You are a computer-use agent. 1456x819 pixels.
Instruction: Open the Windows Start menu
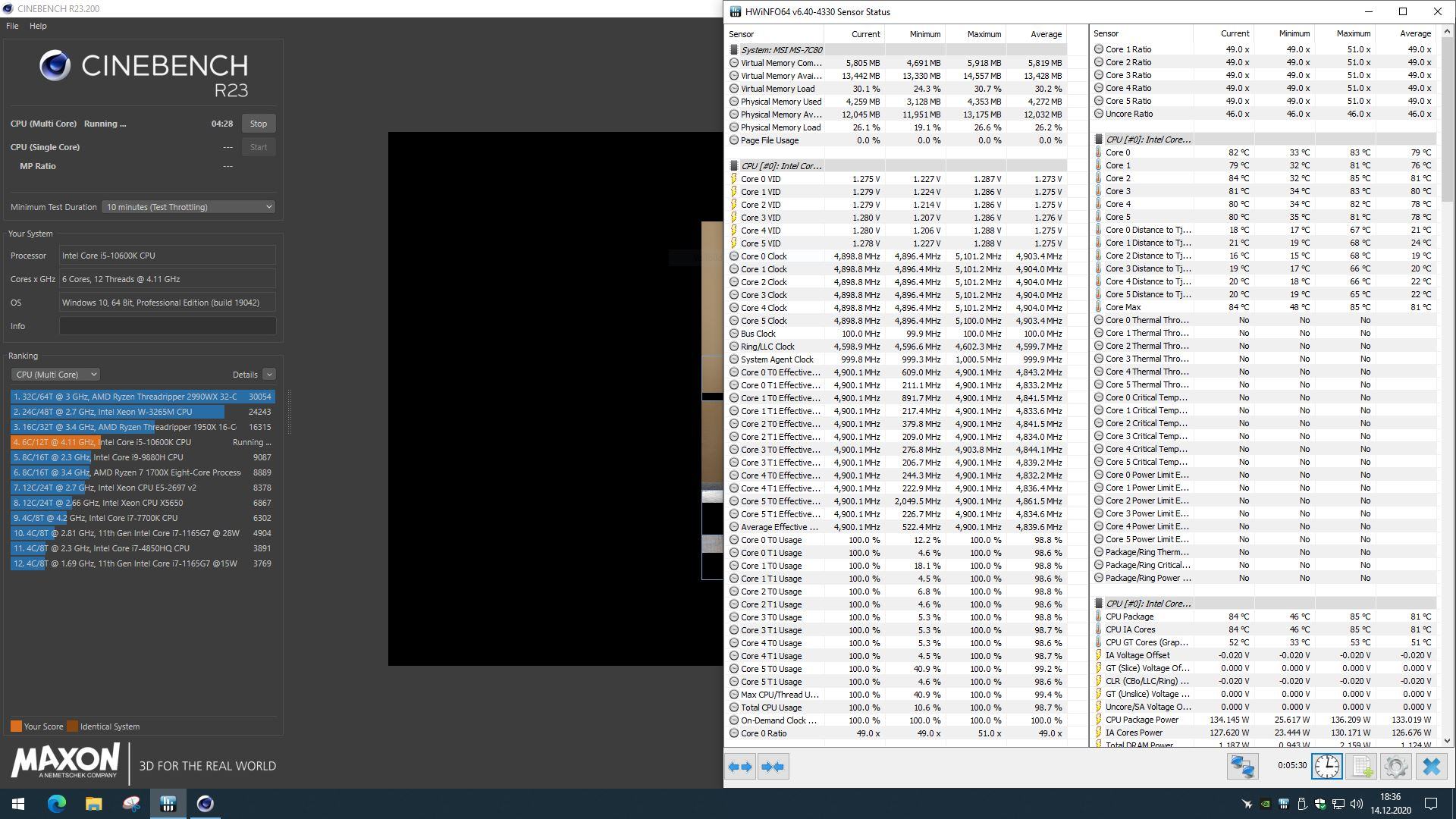[x=18, y=804]
